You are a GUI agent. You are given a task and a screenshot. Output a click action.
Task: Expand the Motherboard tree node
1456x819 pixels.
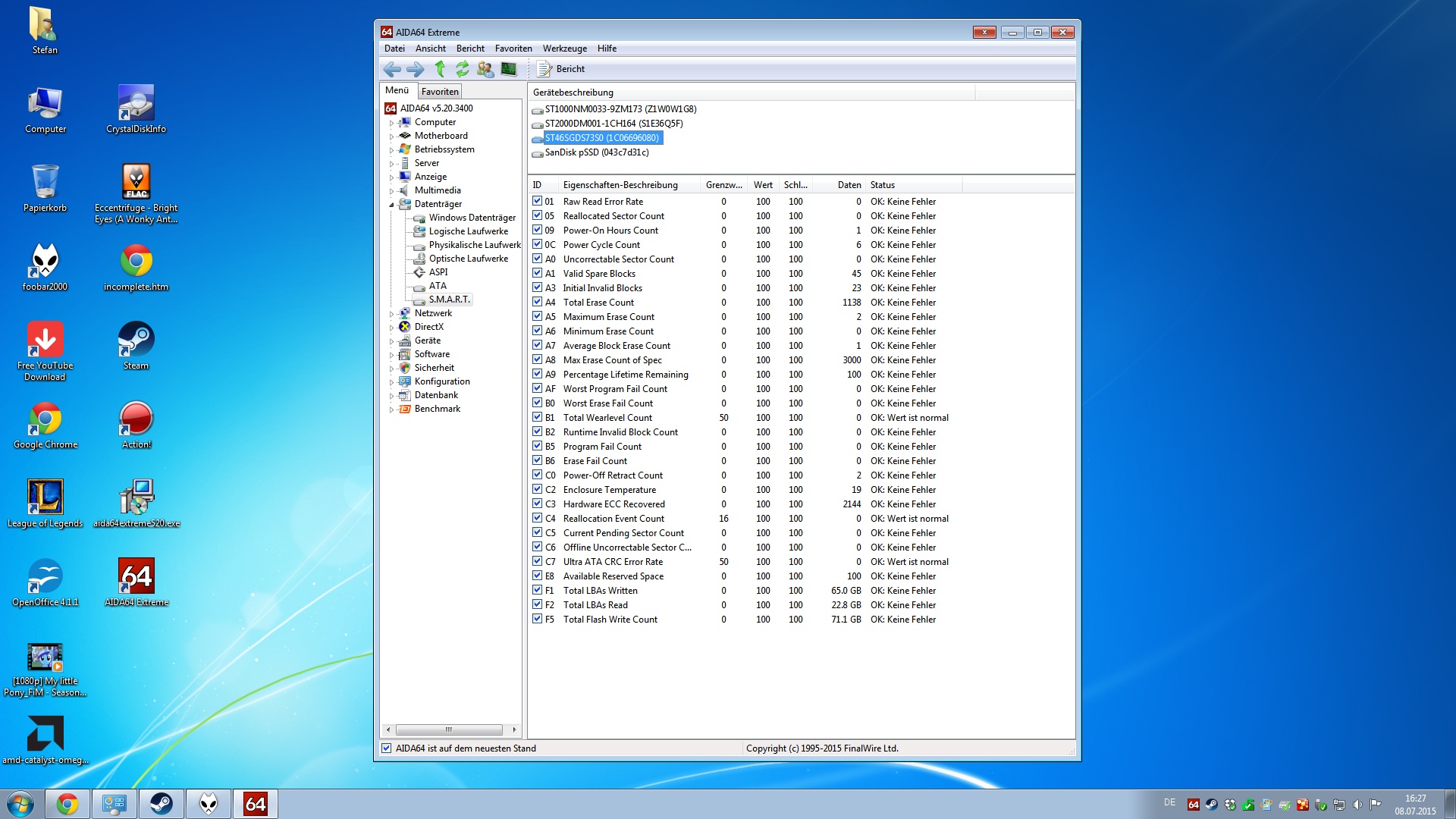392,136
